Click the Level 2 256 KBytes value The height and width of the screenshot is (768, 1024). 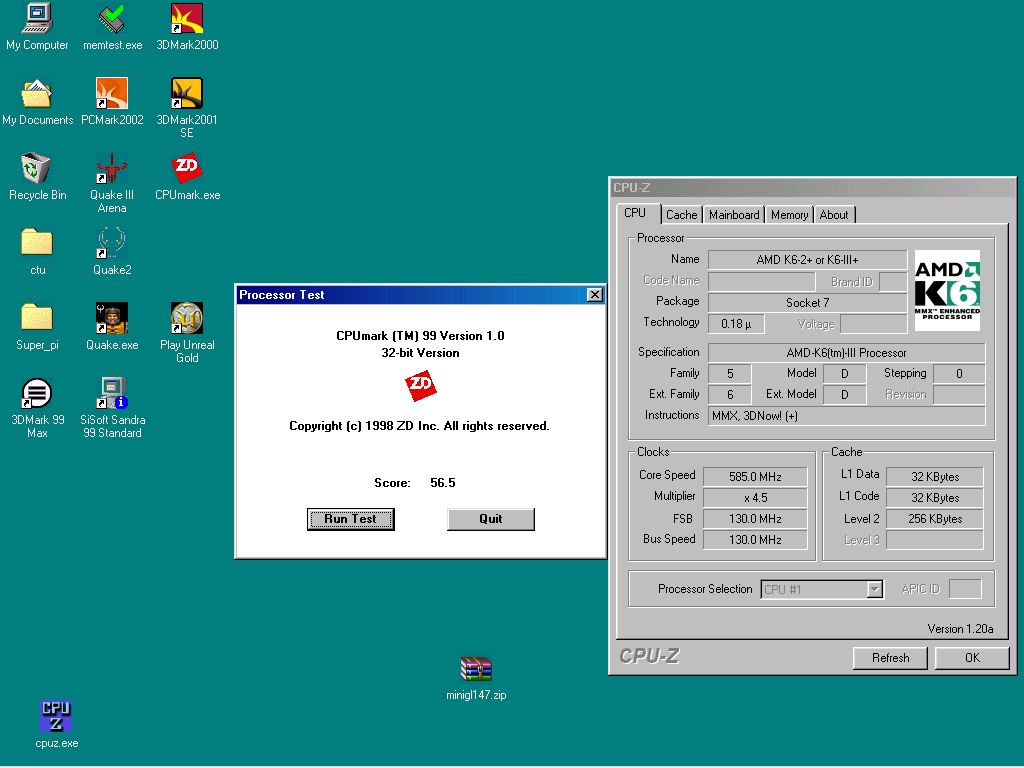pos(935,519)
